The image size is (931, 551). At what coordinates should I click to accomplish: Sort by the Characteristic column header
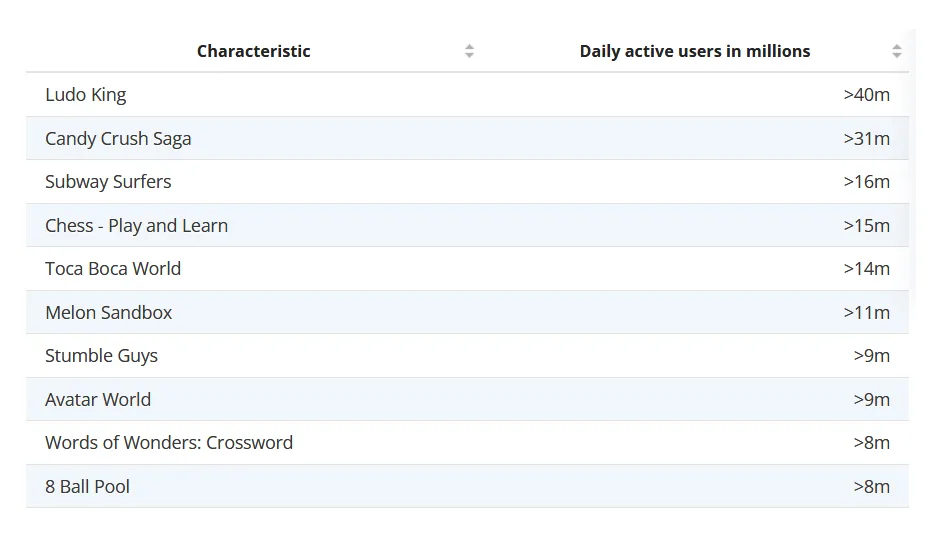pos(253,51)
